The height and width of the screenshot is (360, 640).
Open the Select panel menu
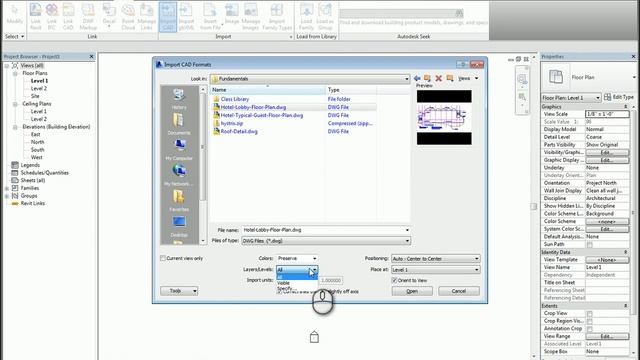(15, 36)
